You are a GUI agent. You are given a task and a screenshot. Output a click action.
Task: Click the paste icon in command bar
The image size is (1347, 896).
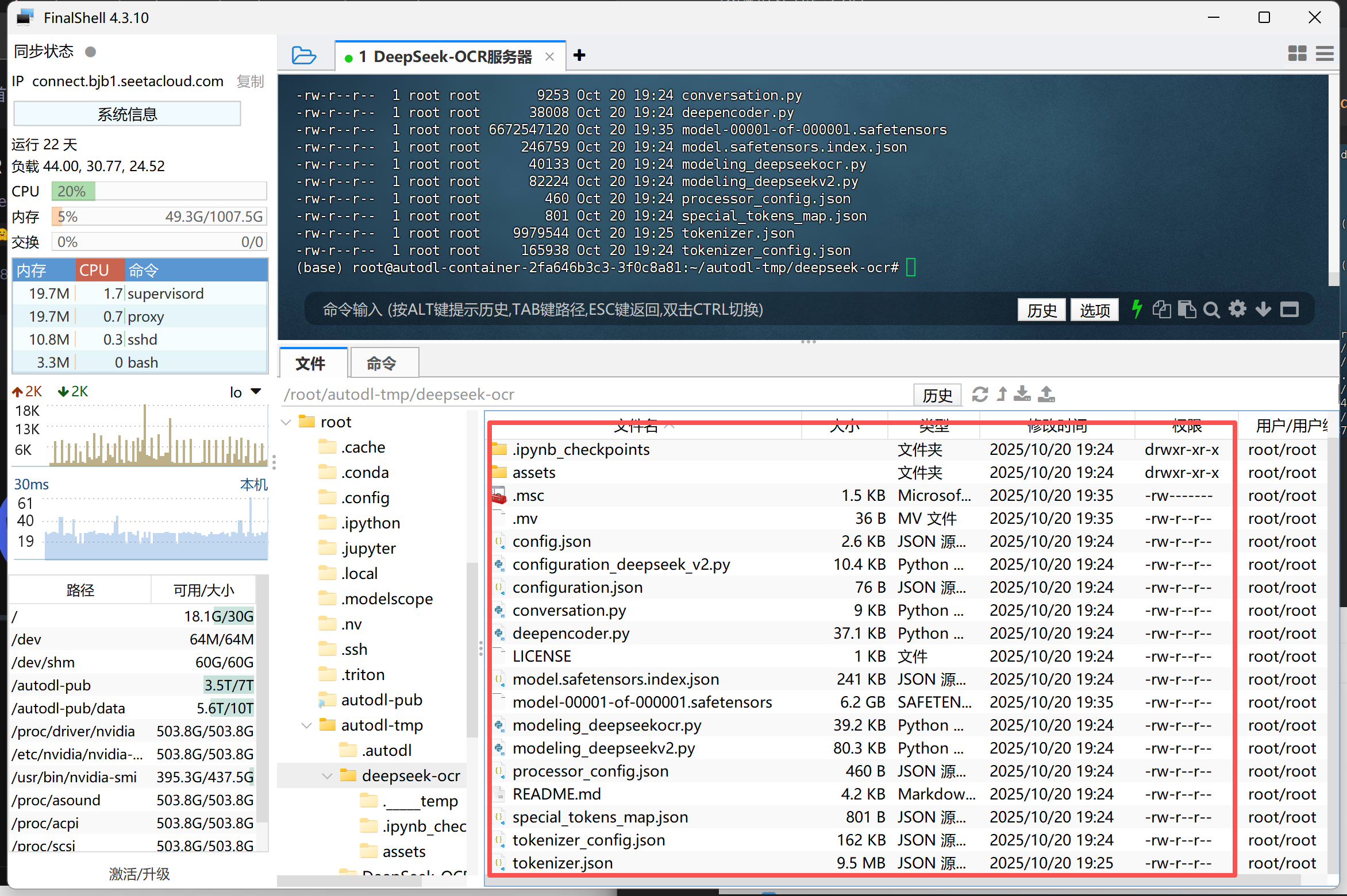(1187, 310)
